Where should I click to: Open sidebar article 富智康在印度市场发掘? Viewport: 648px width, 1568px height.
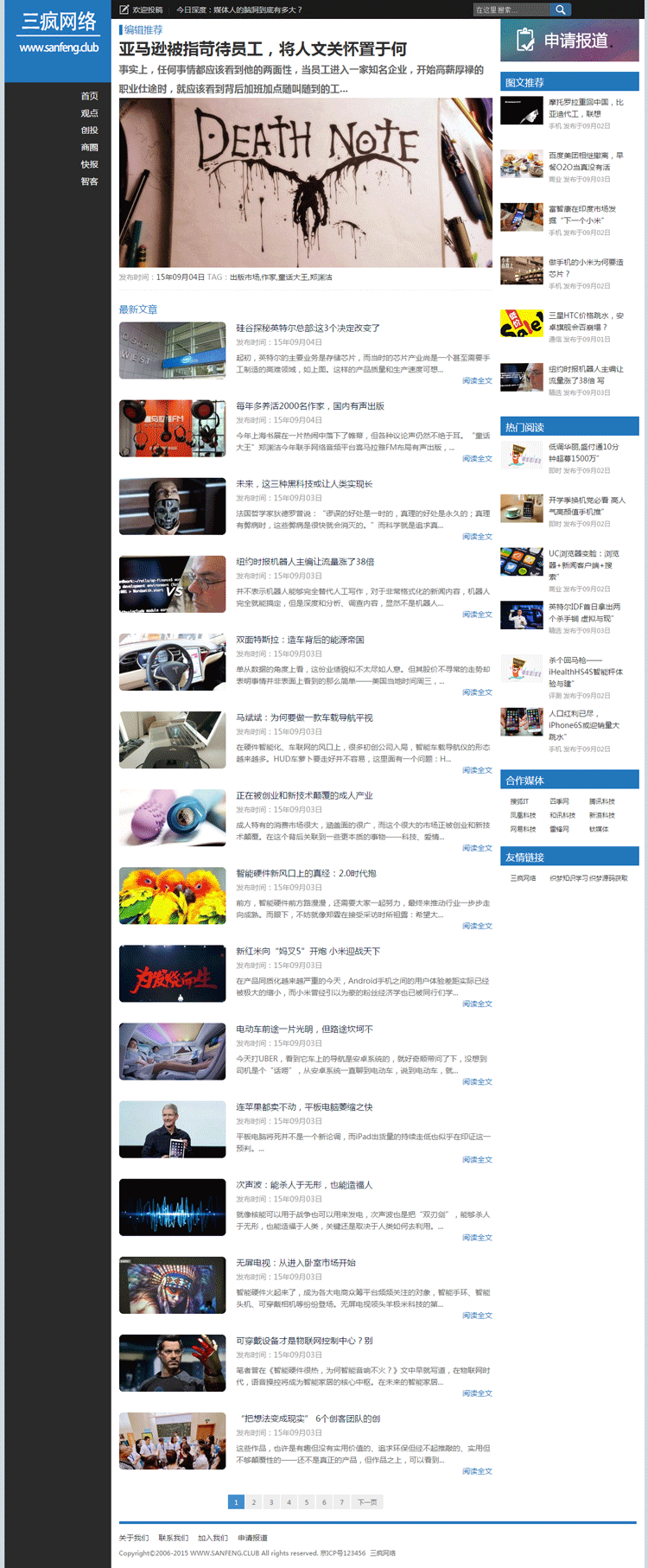[584, 214]
